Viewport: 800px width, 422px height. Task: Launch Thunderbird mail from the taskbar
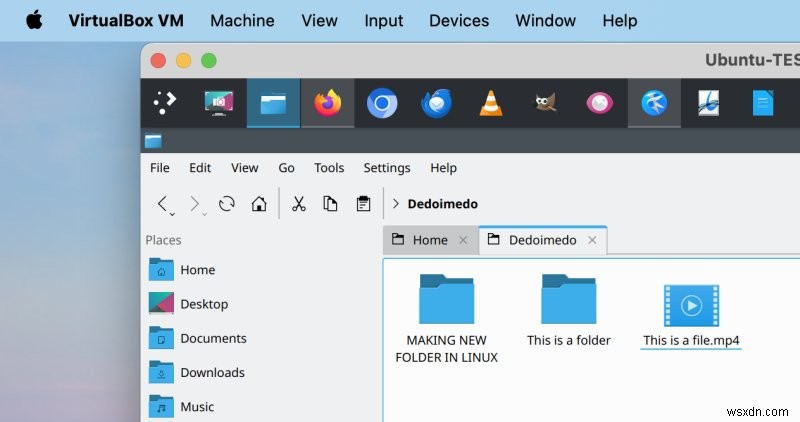(x=436, y=103)
